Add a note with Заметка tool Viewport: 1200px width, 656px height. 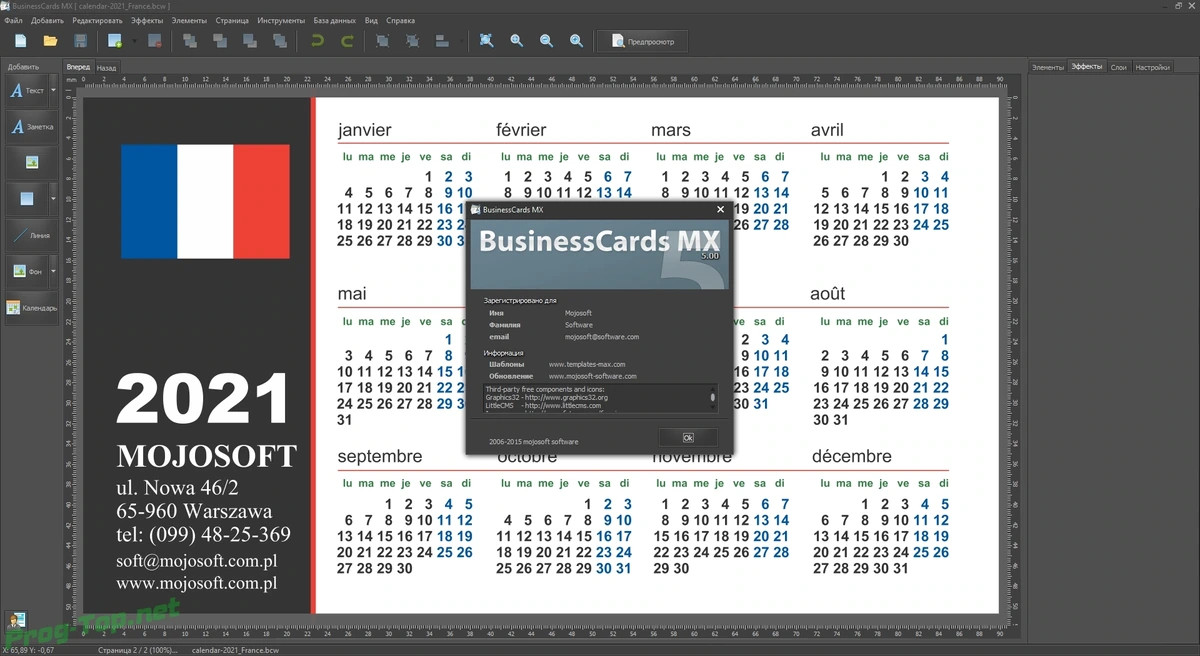32,127
